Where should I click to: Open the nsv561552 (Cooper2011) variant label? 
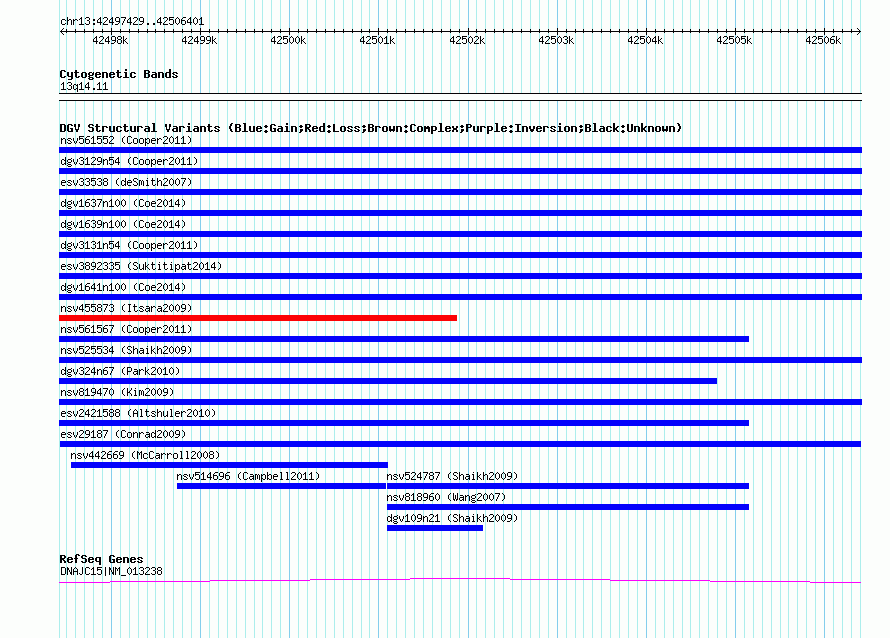coord(126,140)
